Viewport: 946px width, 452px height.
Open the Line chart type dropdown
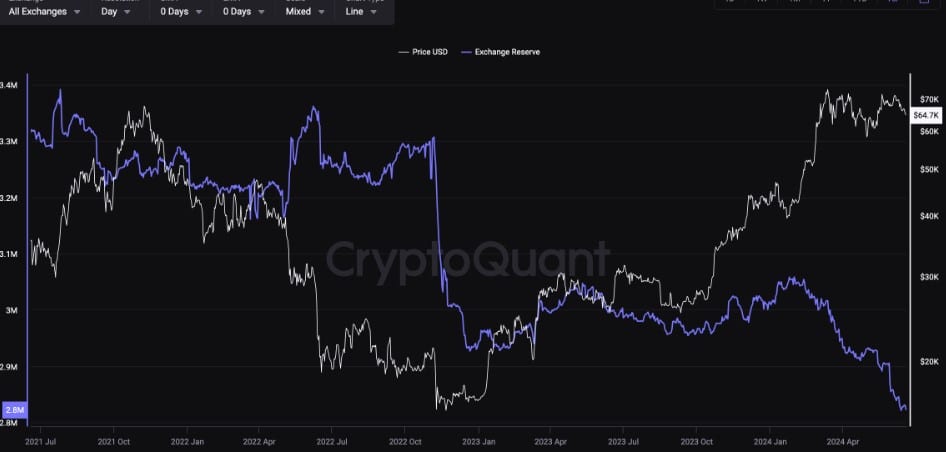[x=364, y=11]
